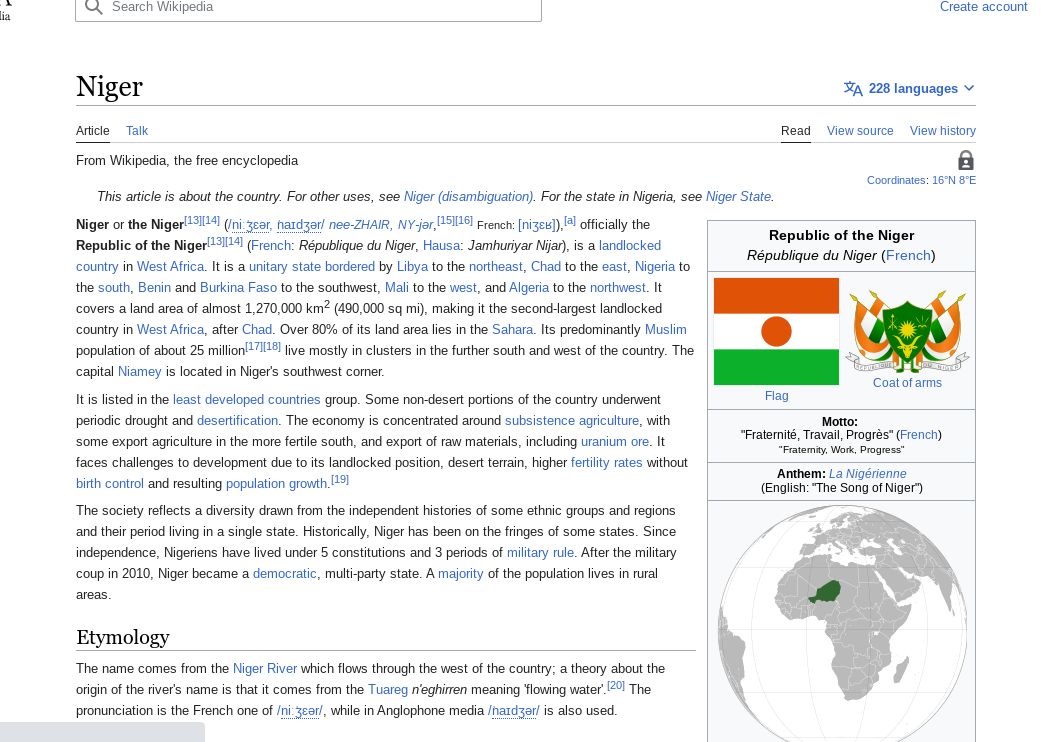Click the Niger River link

coord(265,669)
